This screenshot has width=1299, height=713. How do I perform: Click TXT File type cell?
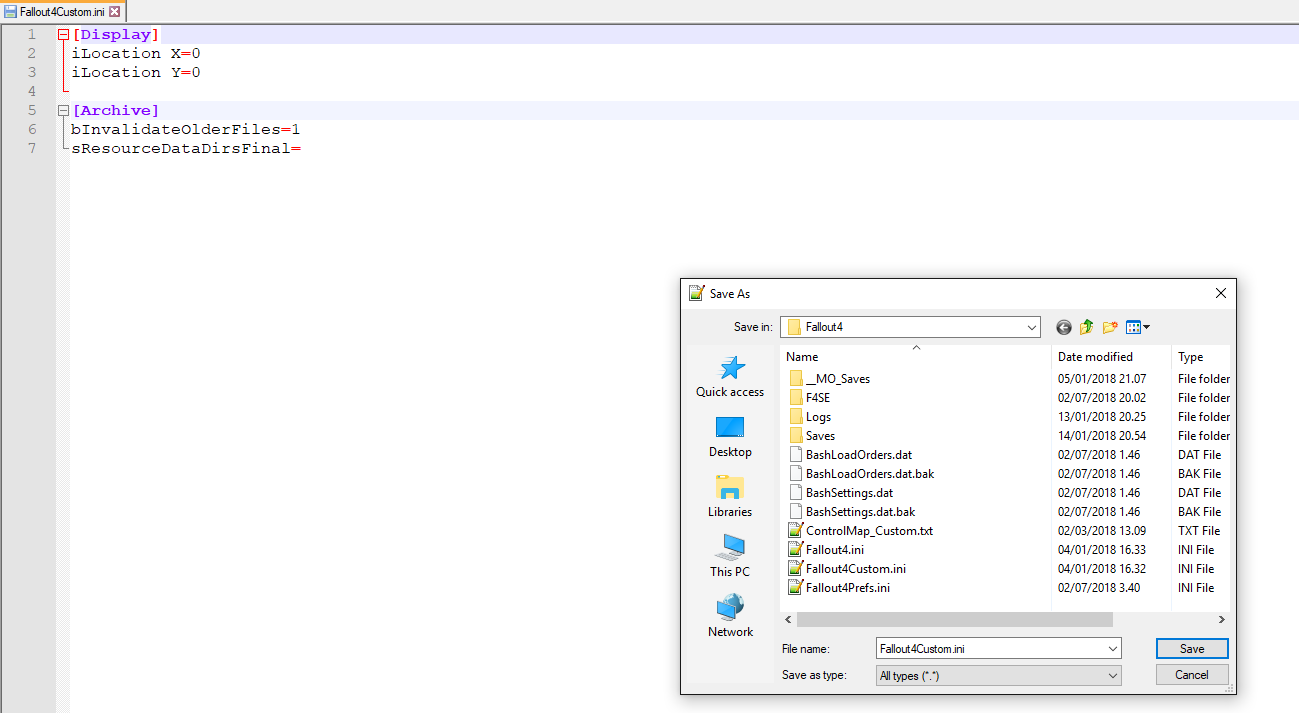[1199, 531]
